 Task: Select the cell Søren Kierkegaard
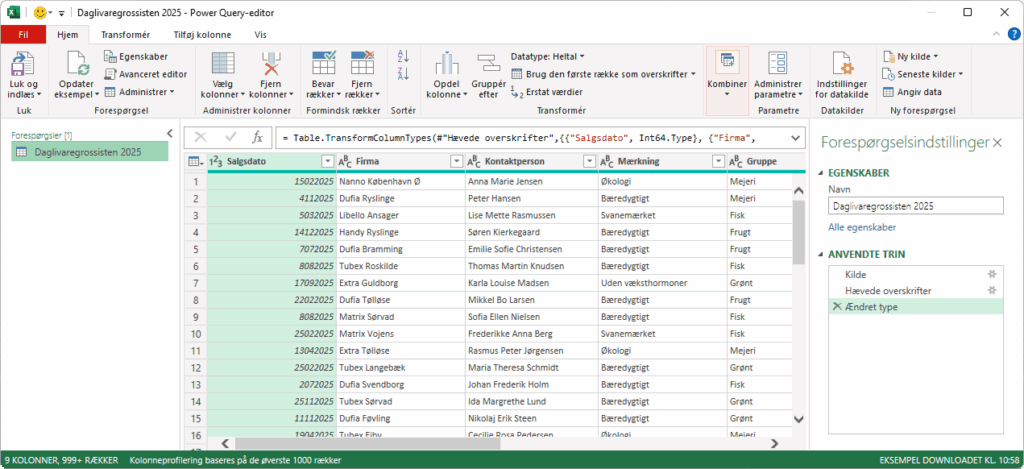tap(530, 232)
